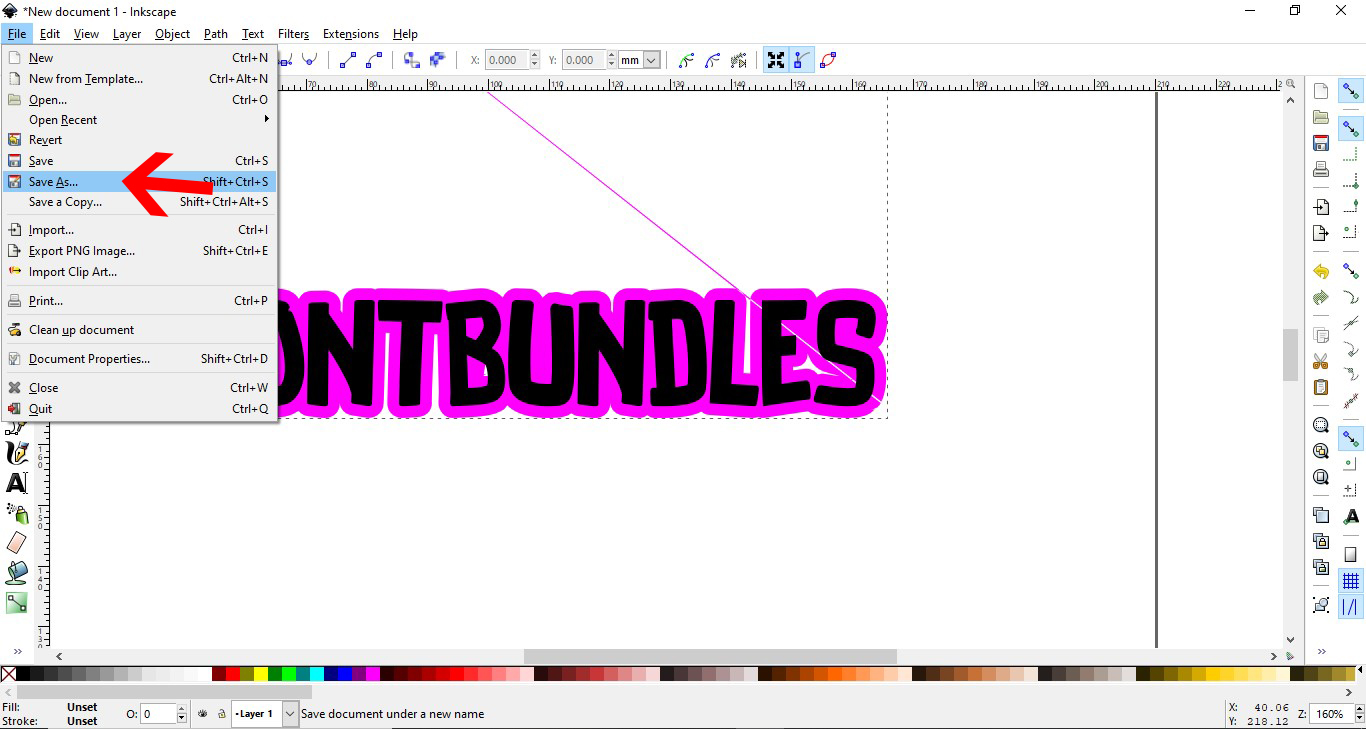The width and height of the screenshot is (1366, 729).
Task: Make selected segments lines icon
Action: point(348,60)
